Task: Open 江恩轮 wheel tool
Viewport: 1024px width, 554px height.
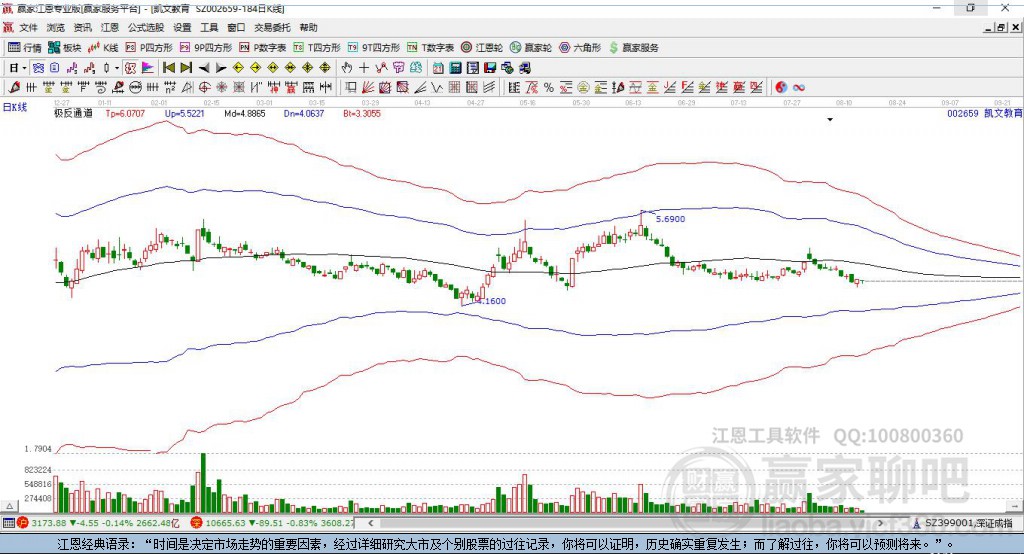Action: point(482,48)
